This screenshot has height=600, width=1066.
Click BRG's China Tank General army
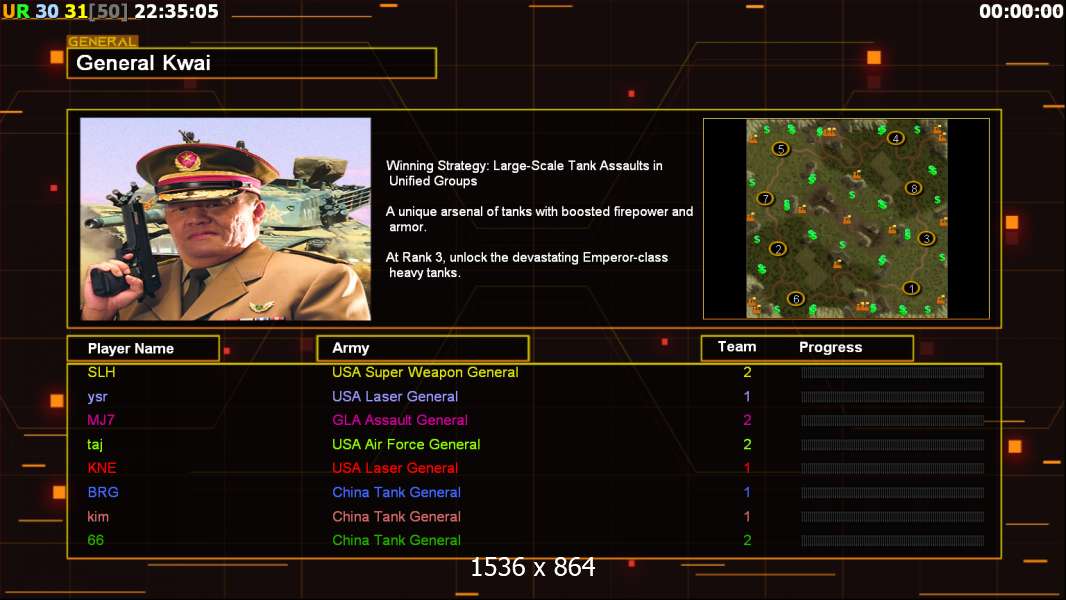pyautogui.click(x=396, y=492)
